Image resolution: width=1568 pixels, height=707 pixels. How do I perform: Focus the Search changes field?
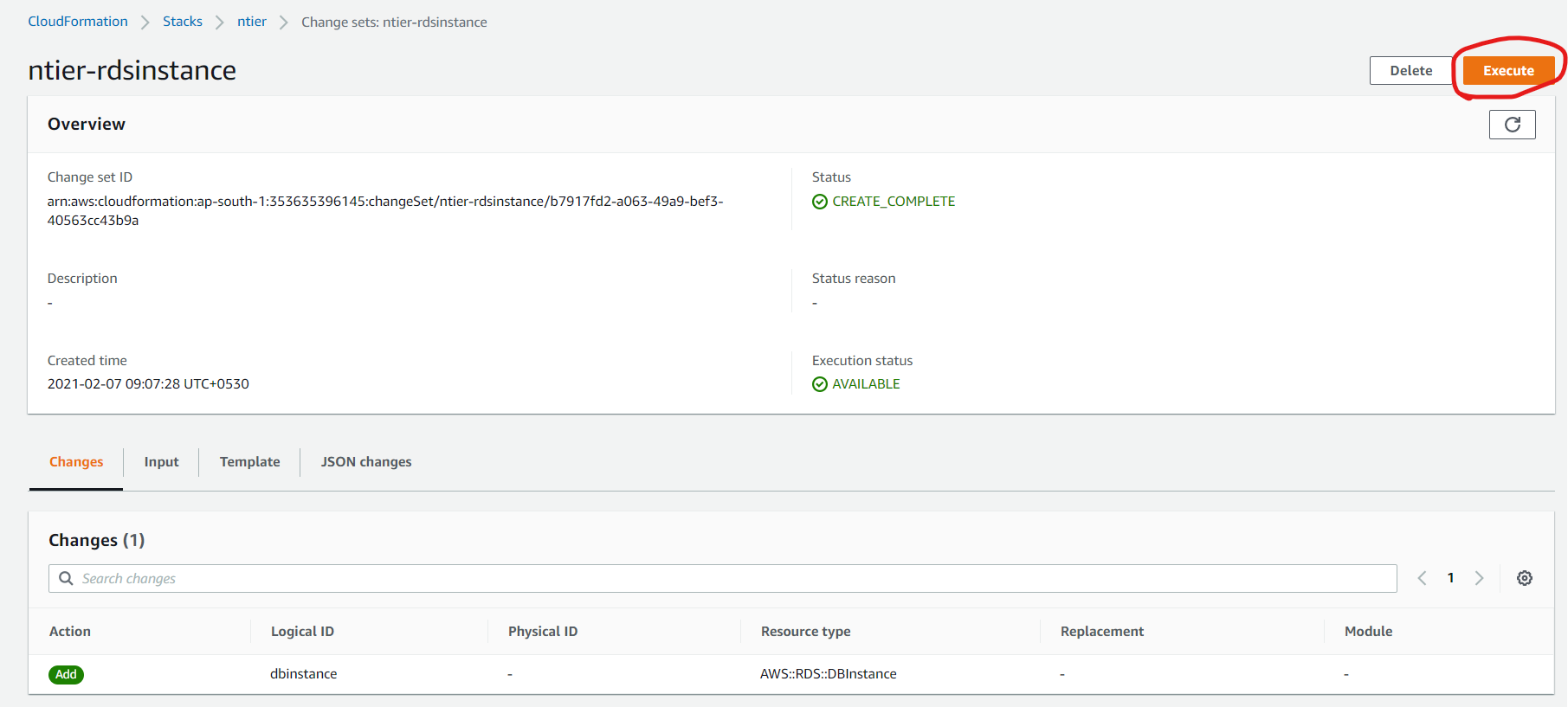pyautogui.click(x=723, y=578)
